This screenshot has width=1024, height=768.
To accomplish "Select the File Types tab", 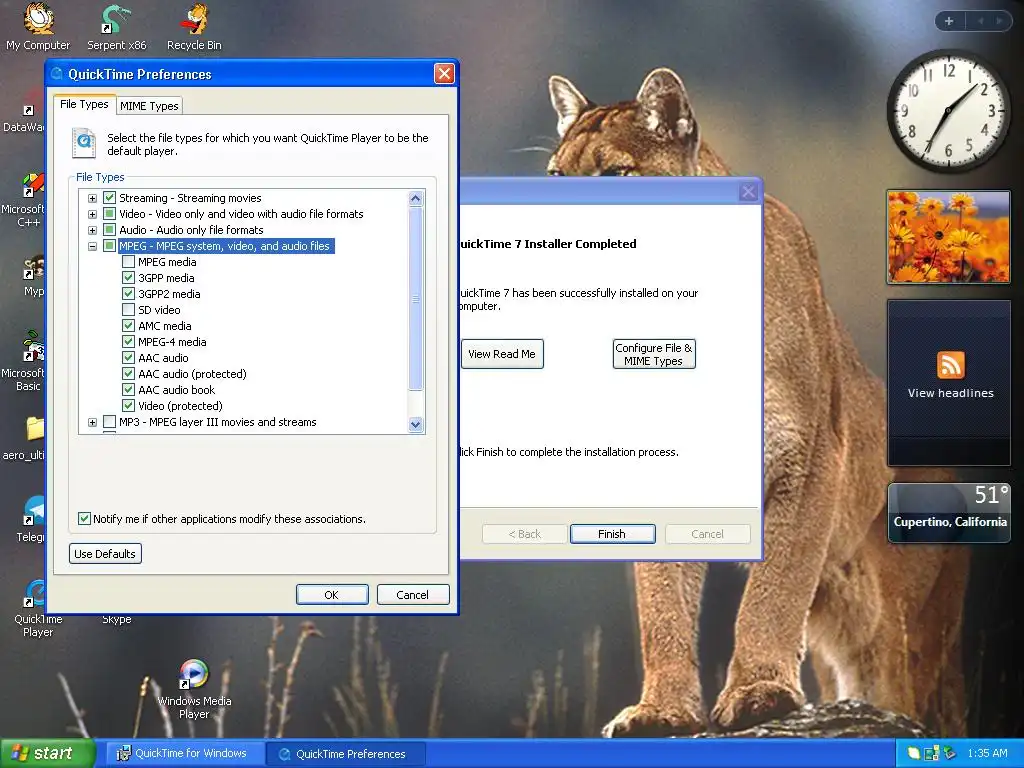I will (x=84, y=104).
